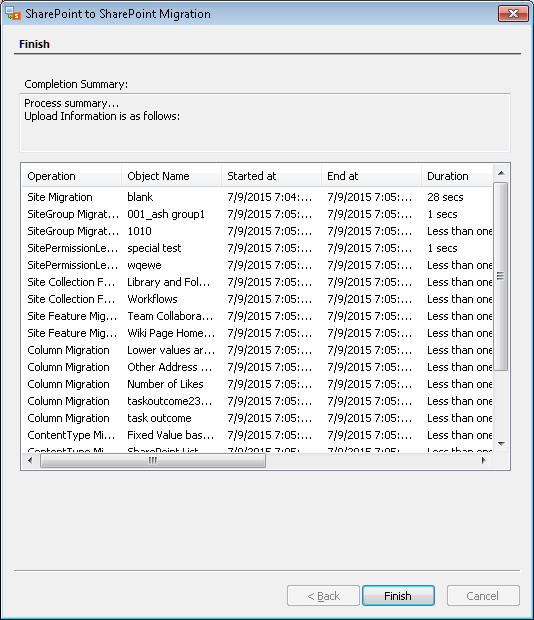534x620 pixels.
Task: Sort by Operation column header
Action: 71,176
